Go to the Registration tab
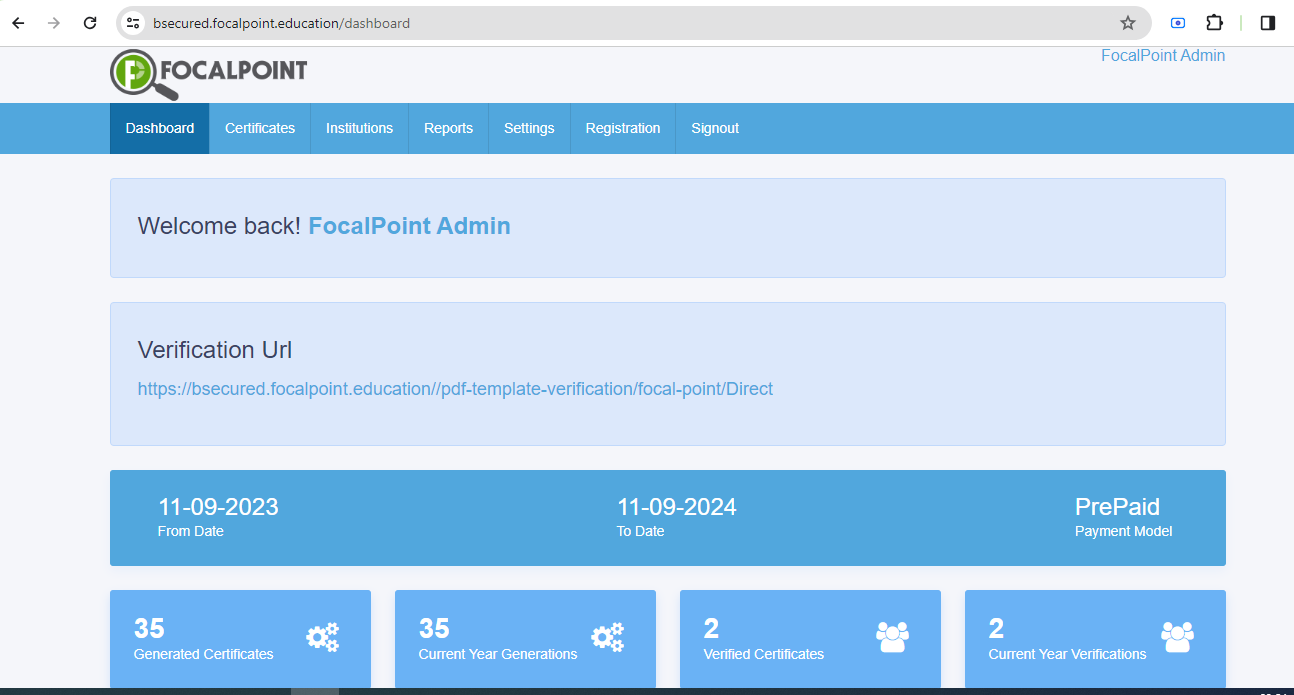The image size is (1294, 695). pos(622,128)
